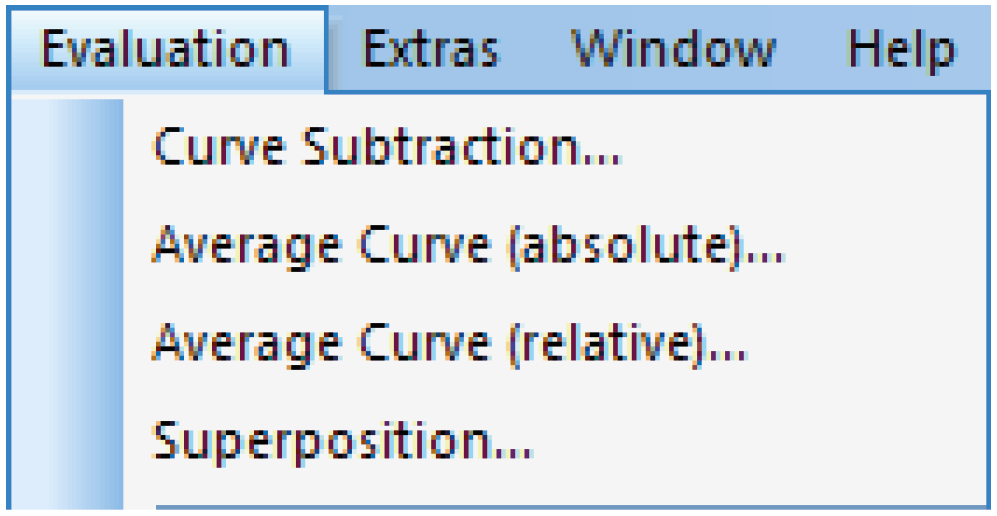
Task: Switch to Window in the menu bar
Action: (x=673, y=49)
